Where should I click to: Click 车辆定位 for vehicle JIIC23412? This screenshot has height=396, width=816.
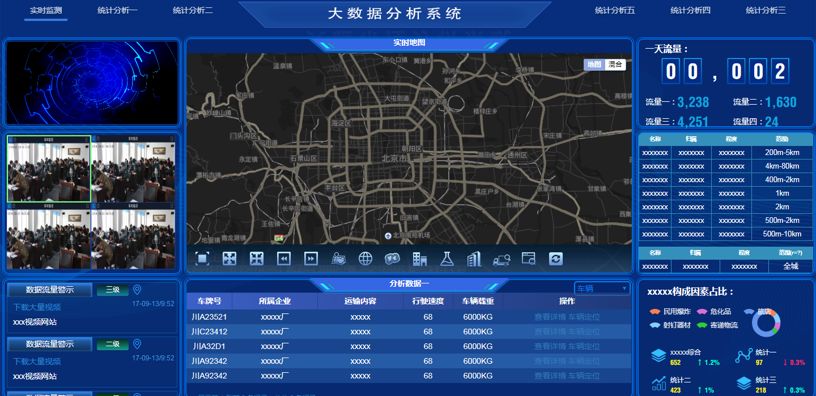[584, 331]
